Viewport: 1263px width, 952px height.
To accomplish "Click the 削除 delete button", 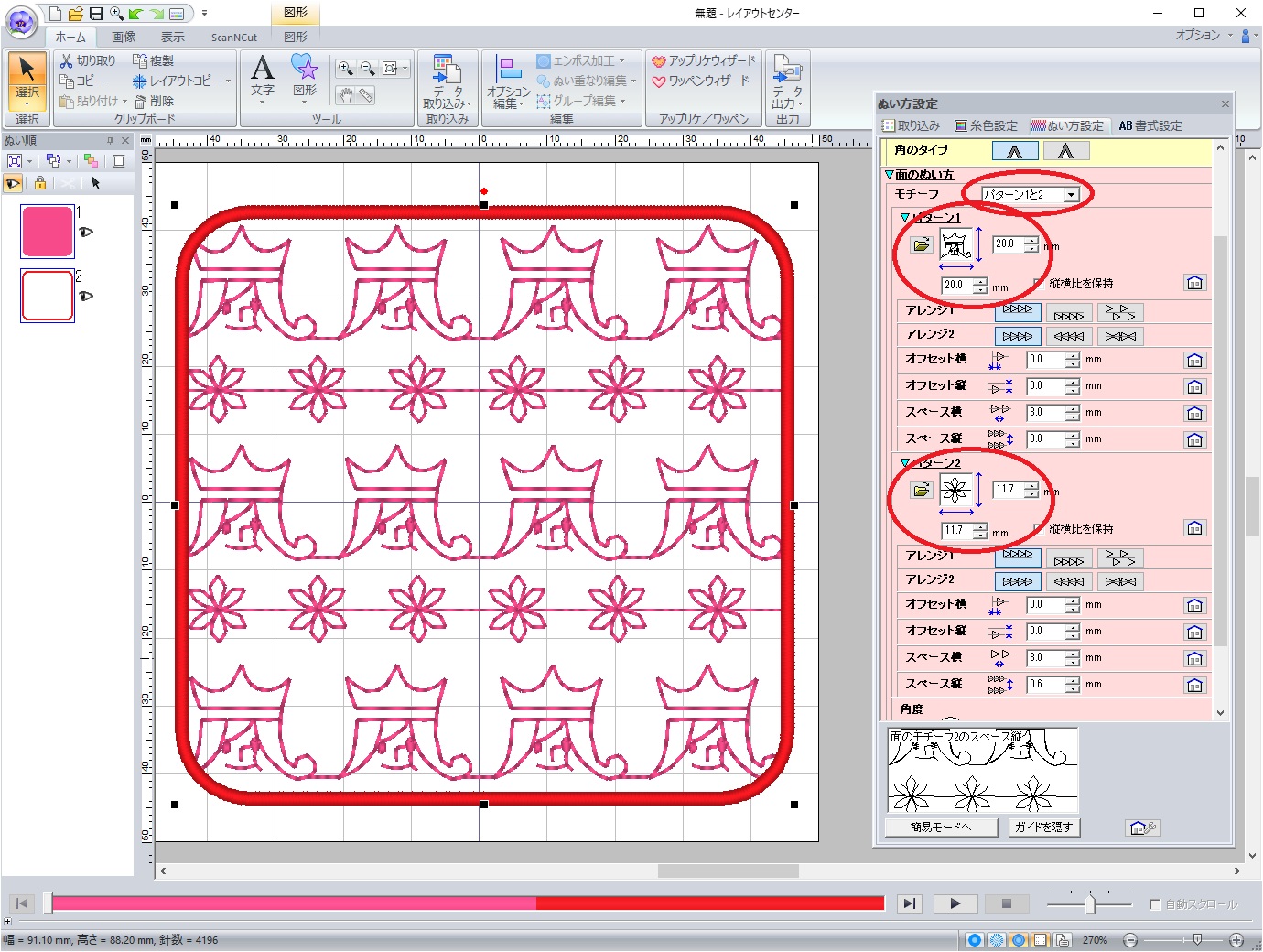I will (x=154, y=101).
